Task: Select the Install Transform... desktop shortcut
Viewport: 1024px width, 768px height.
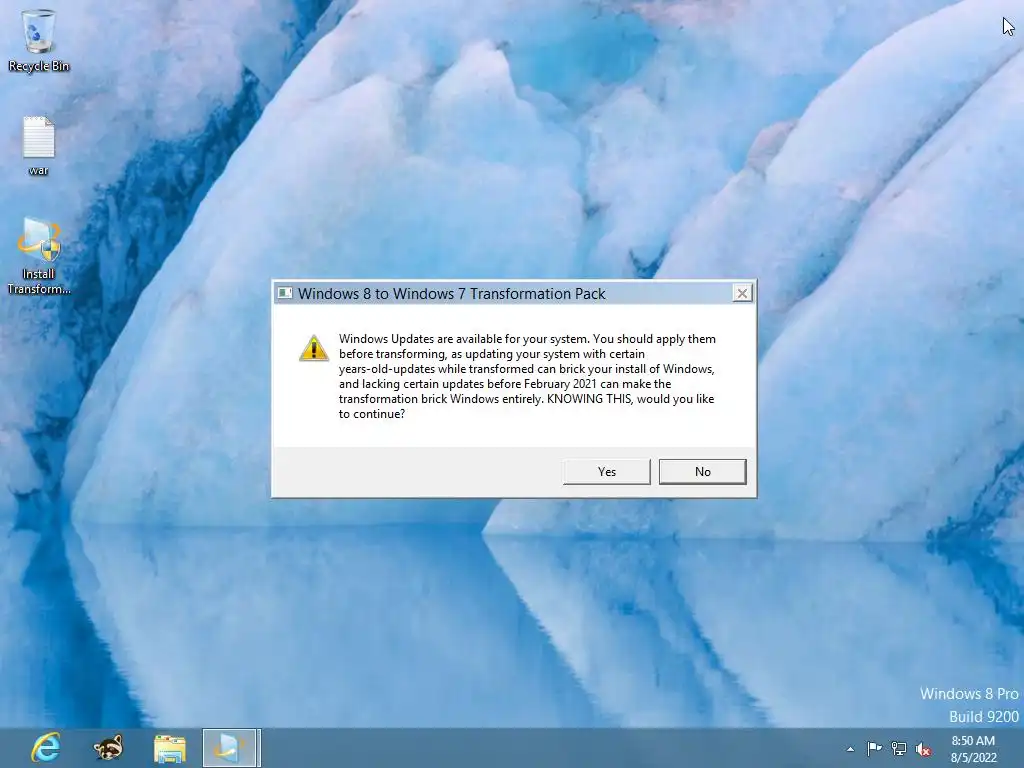Action: 39,256
